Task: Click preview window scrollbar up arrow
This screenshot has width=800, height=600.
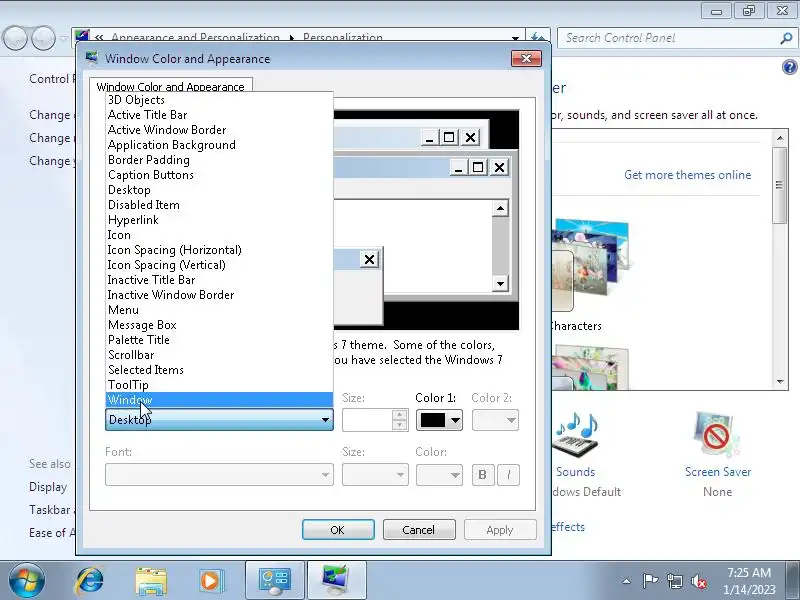Action: coord(501,208)
